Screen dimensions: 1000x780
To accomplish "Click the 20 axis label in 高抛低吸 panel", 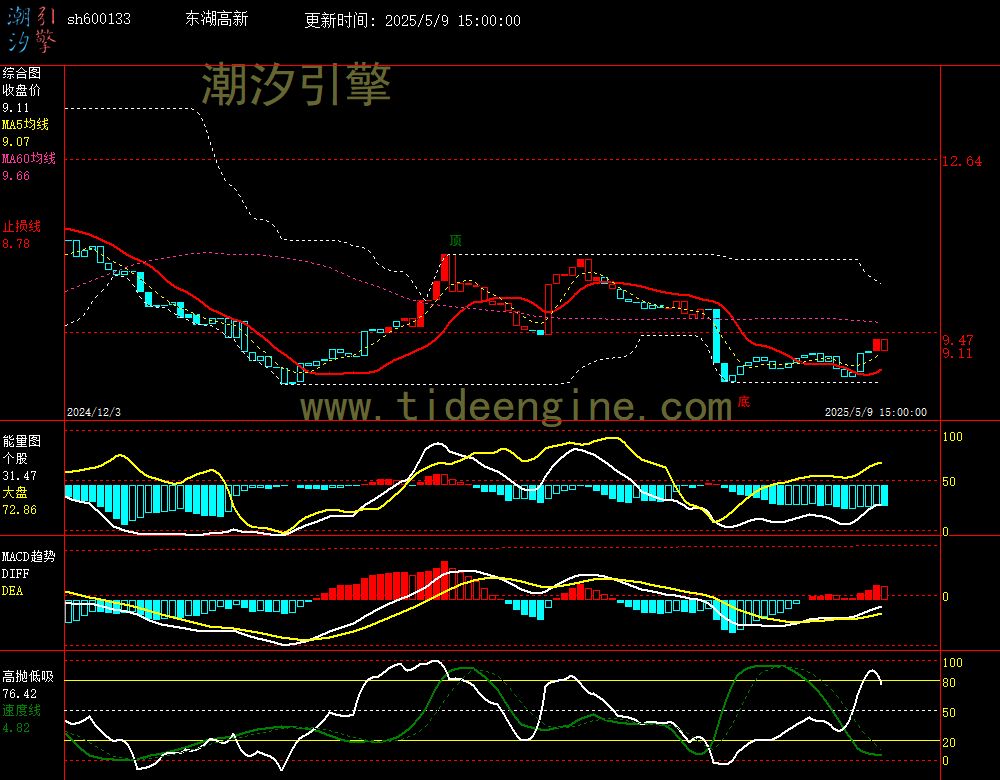I will [x=950, y=743].
